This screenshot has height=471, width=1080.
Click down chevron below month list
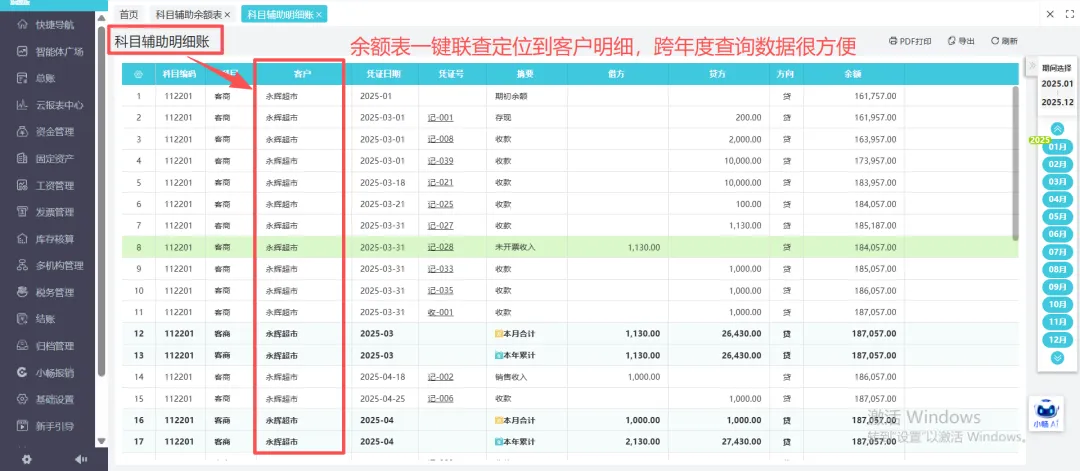click(1057, 357)
